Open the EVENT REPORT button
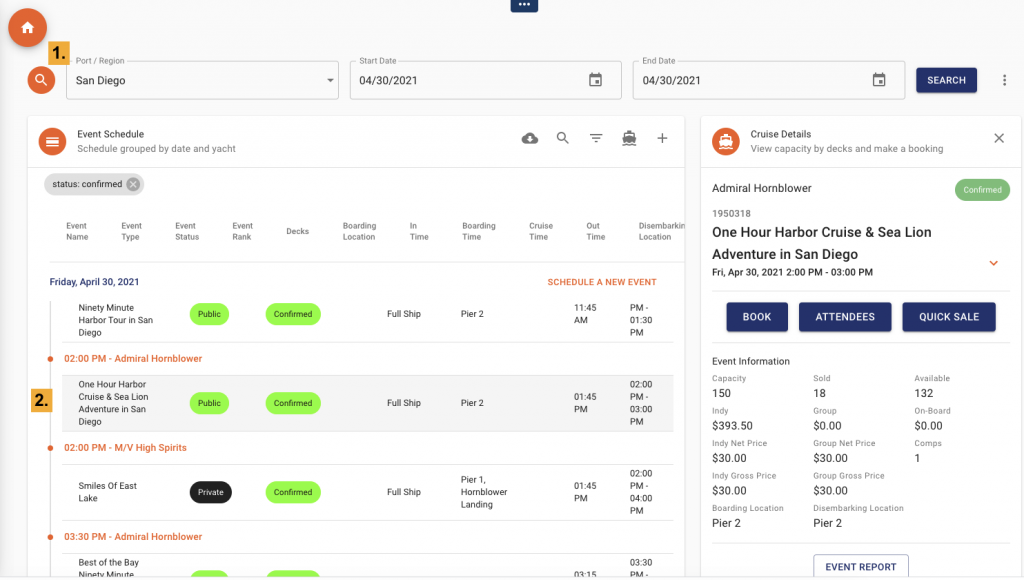1024x580 pixels. 860,565
